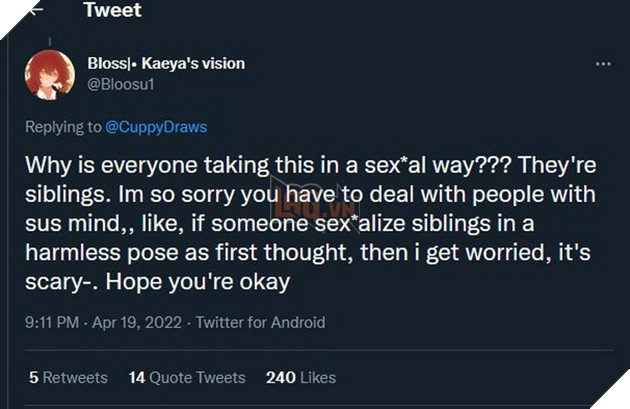The image size is (630, 409).
Task: View the 5 Retweets list
Action: (x=68, y=377)
